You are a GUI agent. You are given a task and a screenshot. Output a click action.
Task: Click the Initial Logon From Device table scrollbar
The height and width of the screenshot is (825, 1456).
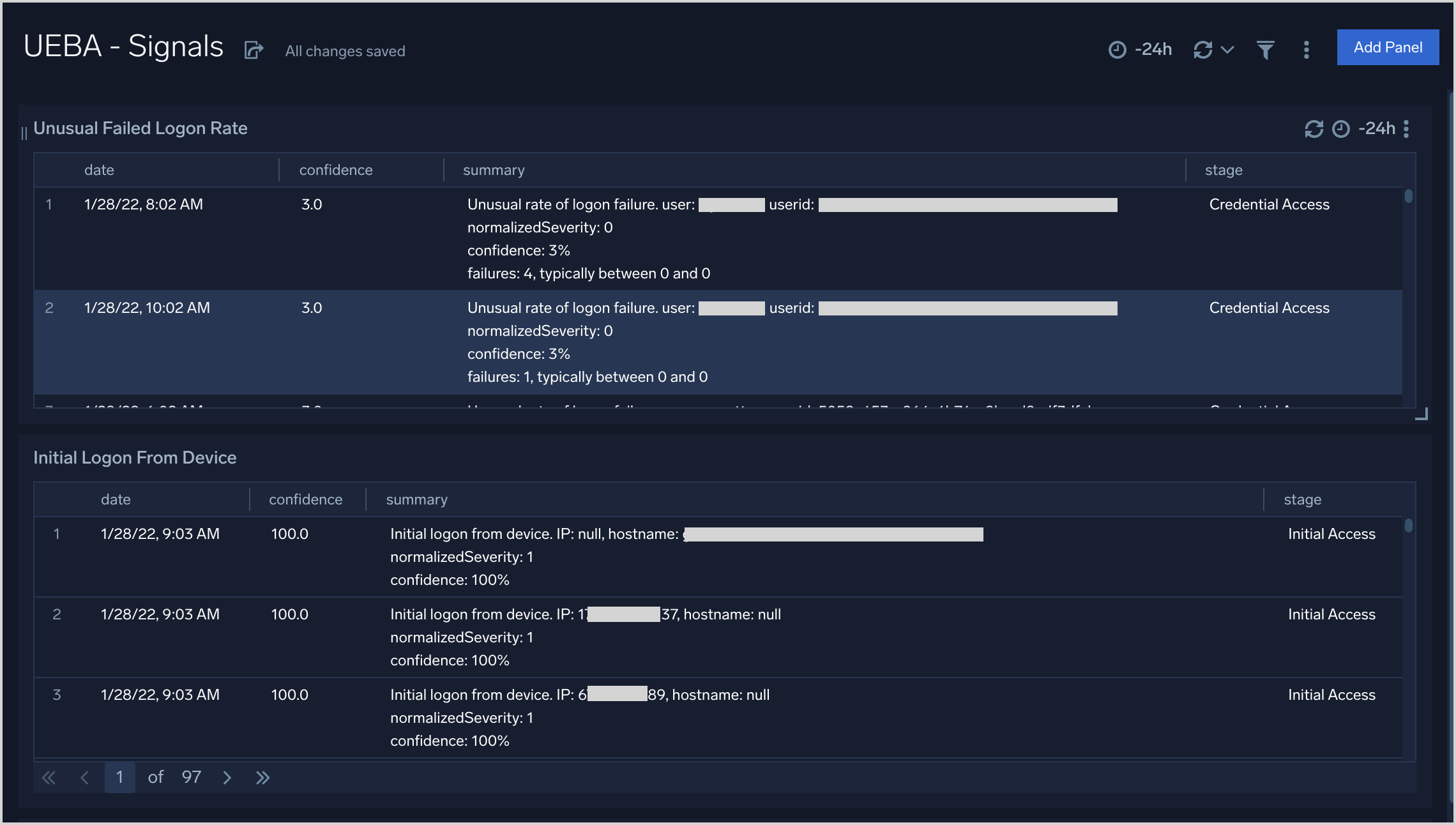(x=1408, y=526)
